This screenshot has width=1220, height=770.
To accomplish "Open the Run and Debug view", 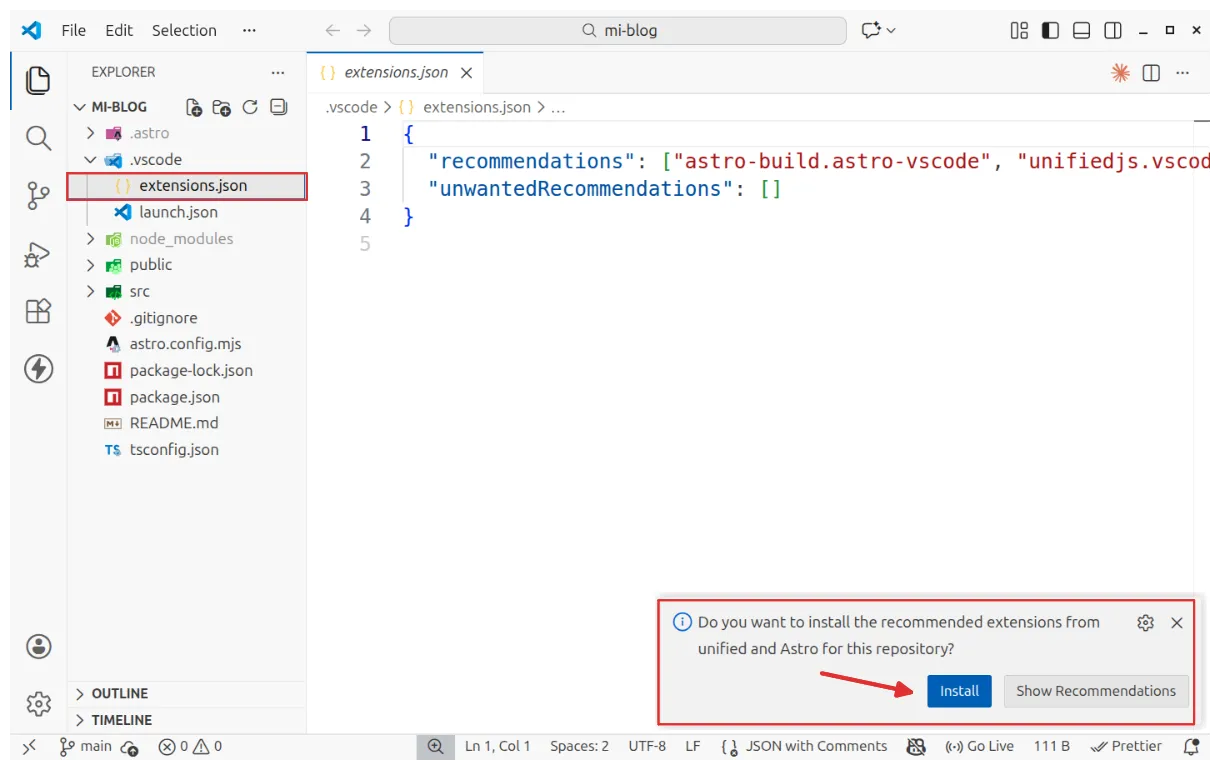I will (x=38, y=255).
